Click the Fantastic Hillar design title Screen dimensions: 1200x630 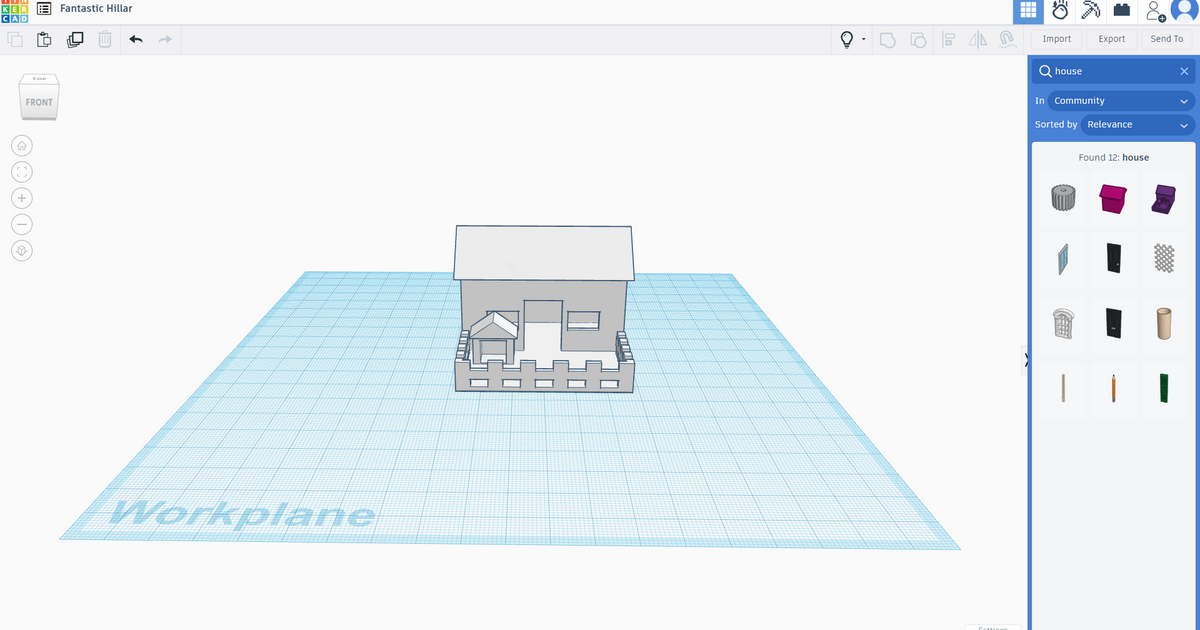pos(96,9)
